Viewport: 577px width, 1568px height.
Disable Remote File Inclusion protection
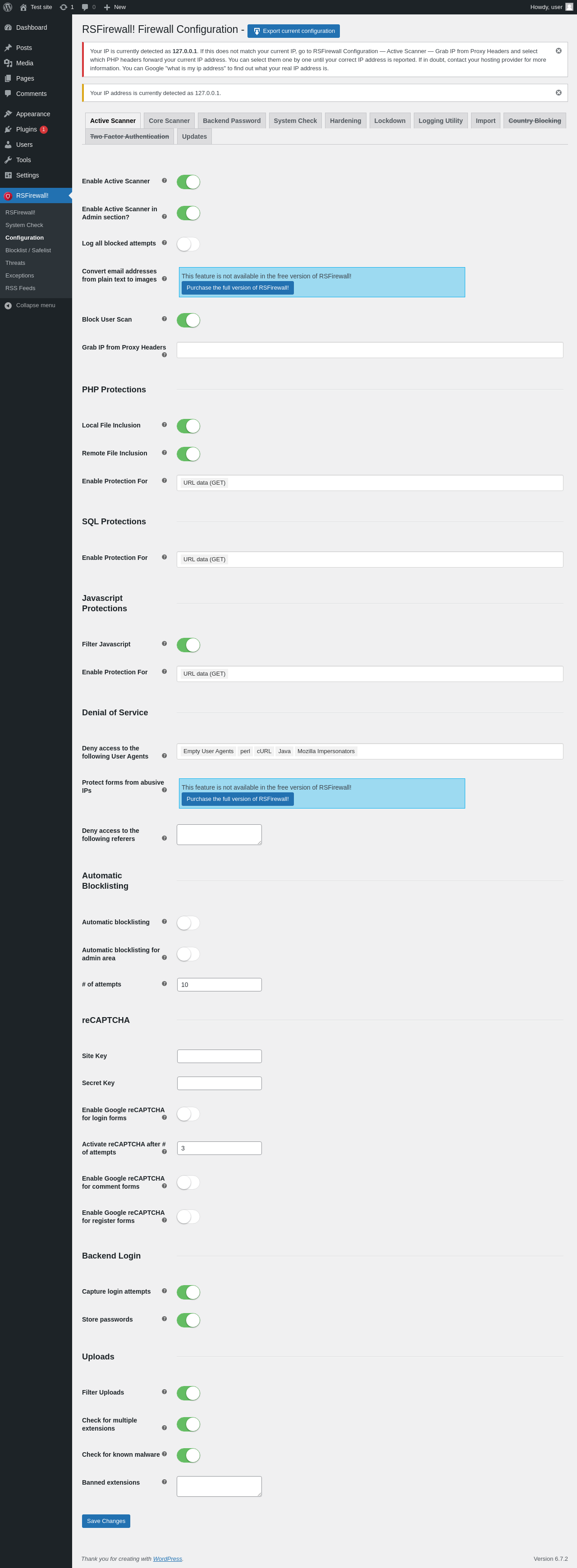188,454
